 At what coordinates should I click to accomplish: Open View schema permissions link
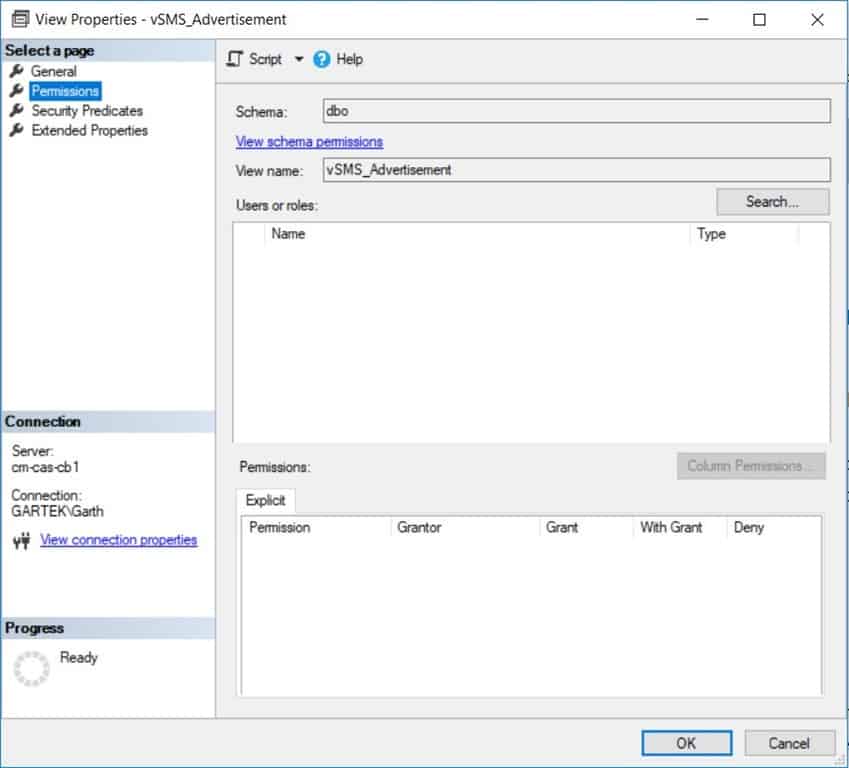coord(309,141)
